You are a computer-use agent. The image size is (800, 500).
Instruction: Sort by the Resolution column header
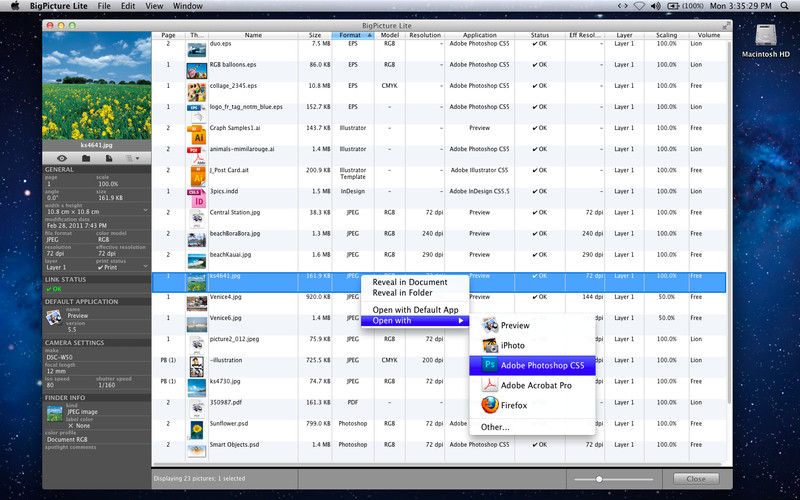click(x=425, y=35)
